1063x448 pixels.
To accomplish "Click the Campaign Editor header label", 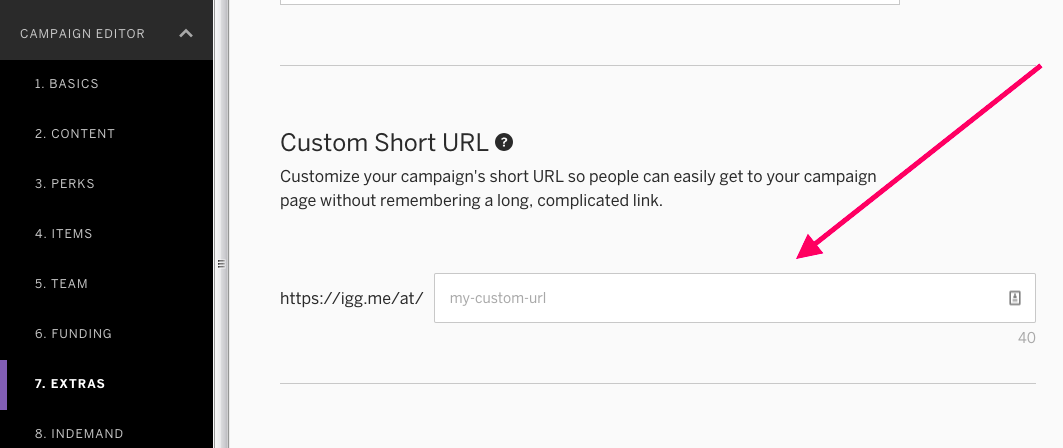I will point(83,34).
